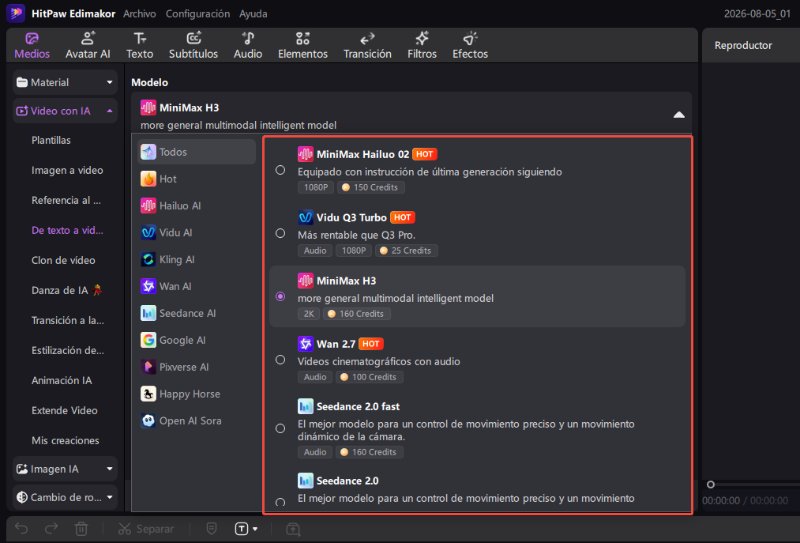Open Extende Video
The width and height of the screenshot is (800, 543).
coord(64,410)
